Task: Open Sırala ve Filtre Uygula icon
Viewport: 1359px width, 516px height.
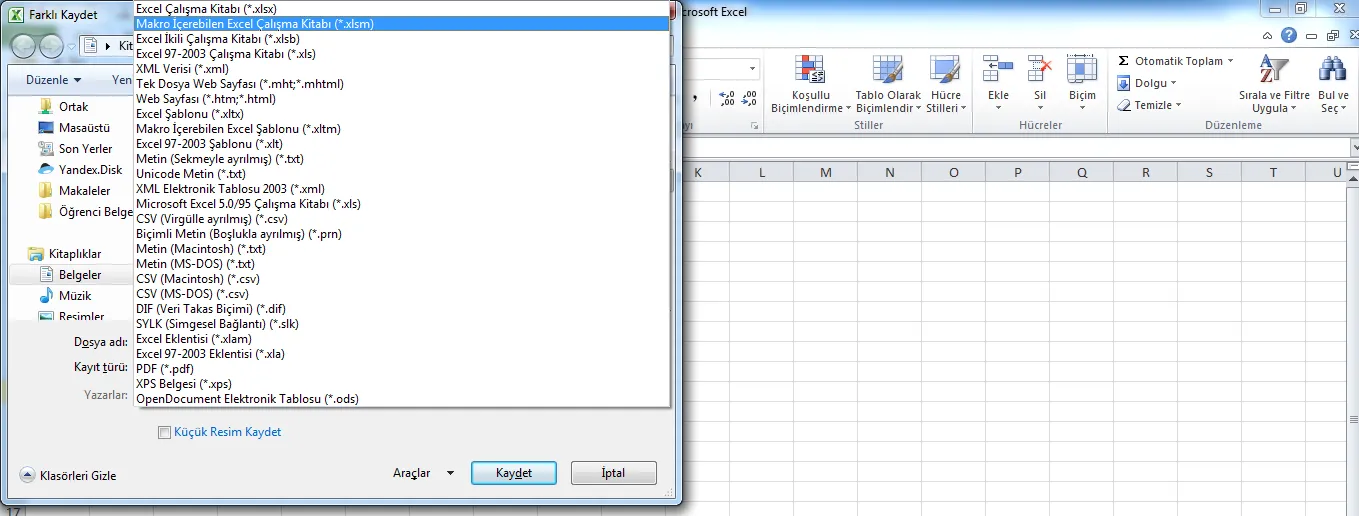Action: tap(1273, 70)
